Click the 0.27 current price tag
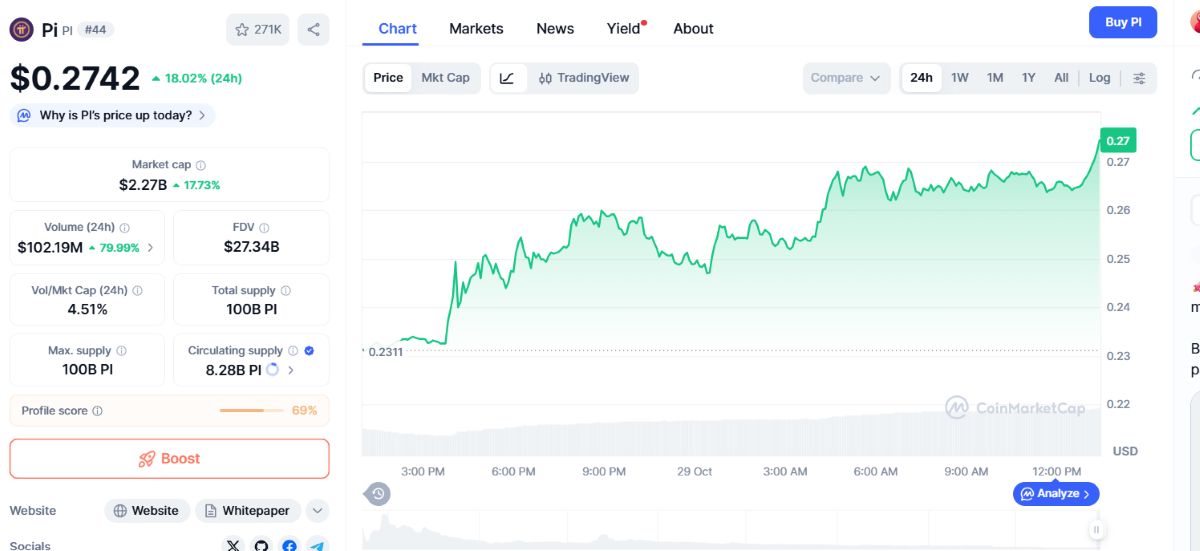 [1117, 141]
